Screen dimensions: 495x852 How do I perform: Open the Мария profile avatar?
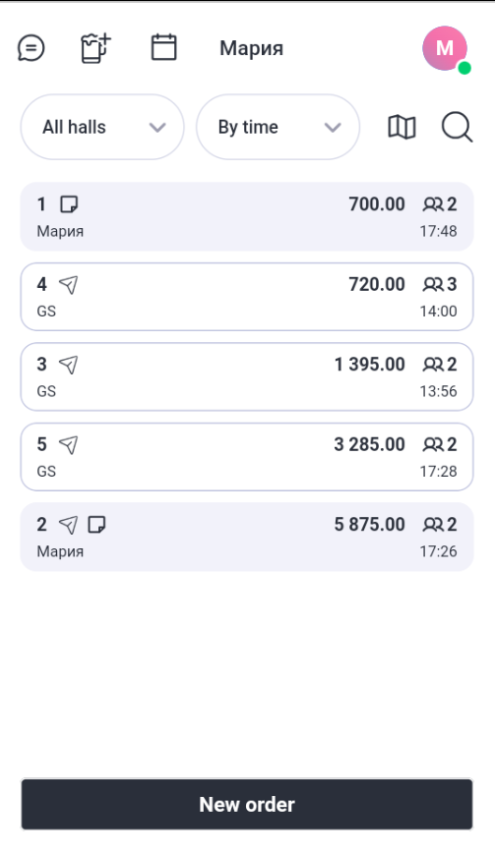point(446,48)
